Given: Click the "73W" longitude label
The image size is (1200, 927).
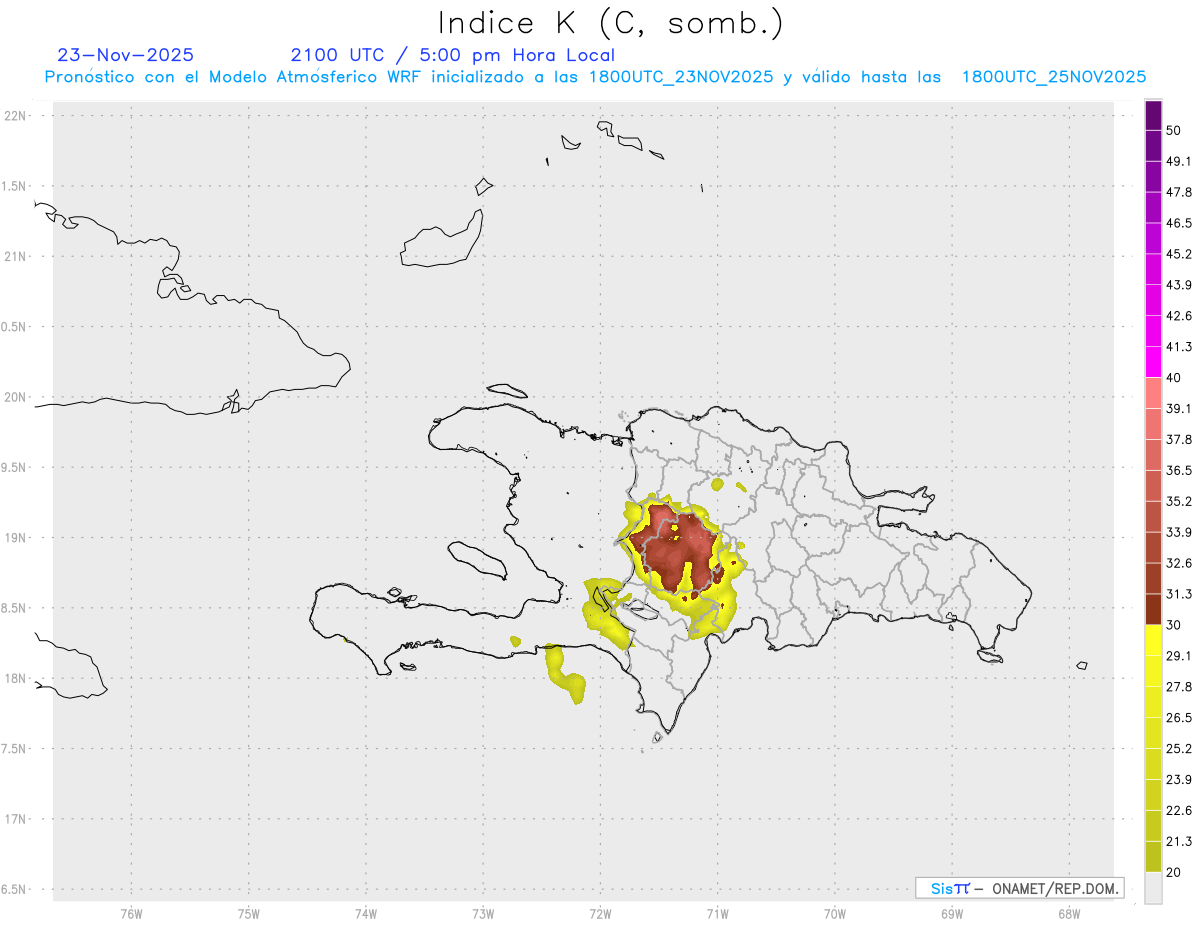Looking at the screenshot, I should click(x=483, y=913).
